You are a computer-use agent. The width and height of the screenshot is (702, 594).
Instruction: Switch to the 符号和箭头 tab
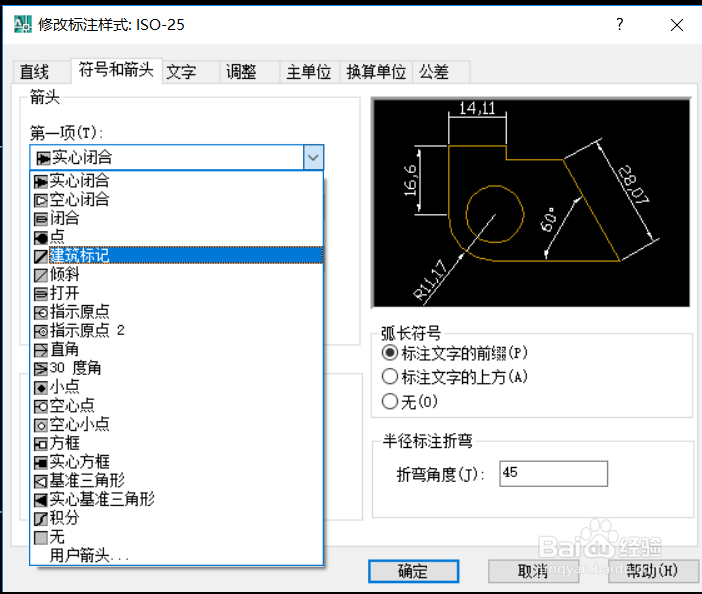[x=116, y=70]
